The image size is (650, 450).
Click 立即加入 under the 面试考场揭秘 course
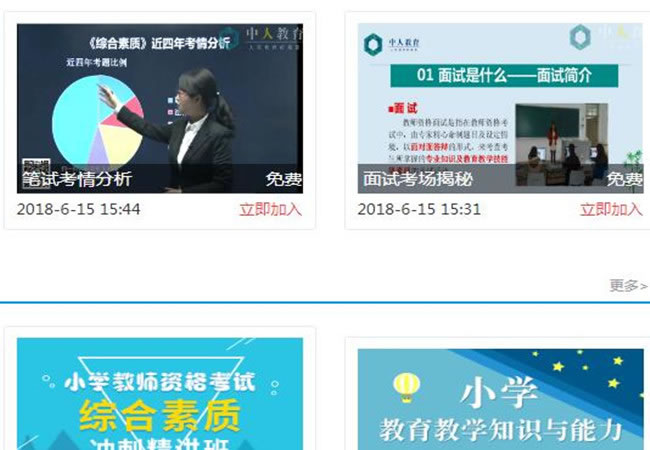pos(611,209)
